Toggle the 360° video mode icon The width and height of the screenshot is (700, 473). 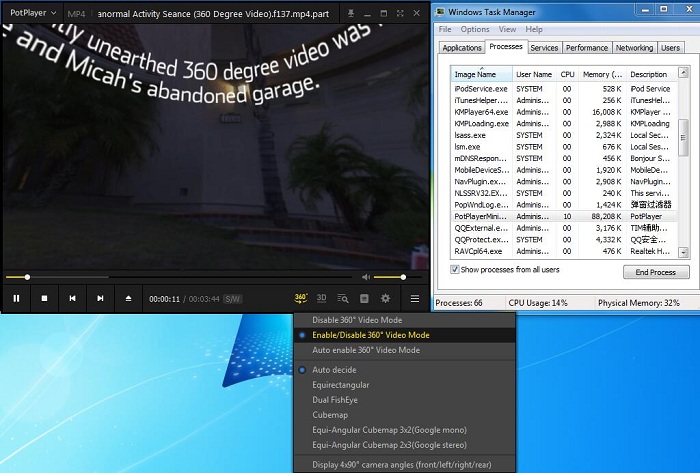(x=301, y=298)
